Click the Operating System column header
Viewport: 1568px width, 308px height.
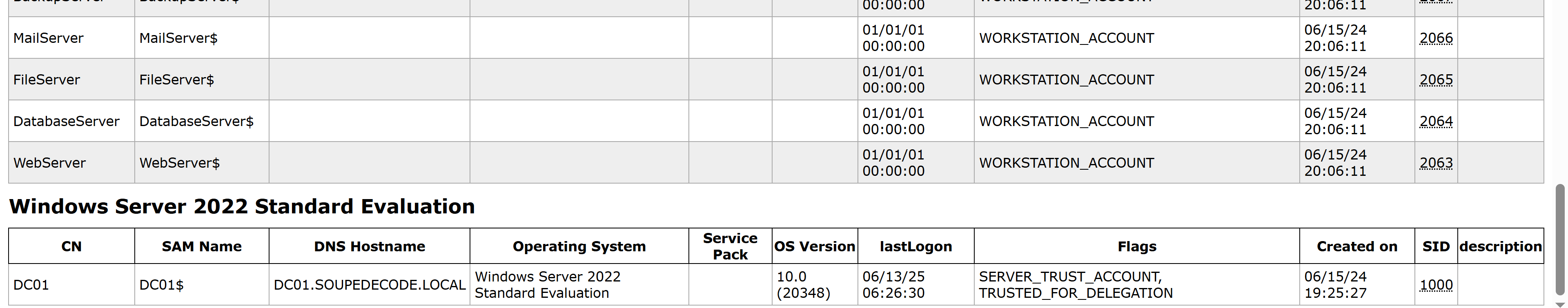tap(579, 246)
